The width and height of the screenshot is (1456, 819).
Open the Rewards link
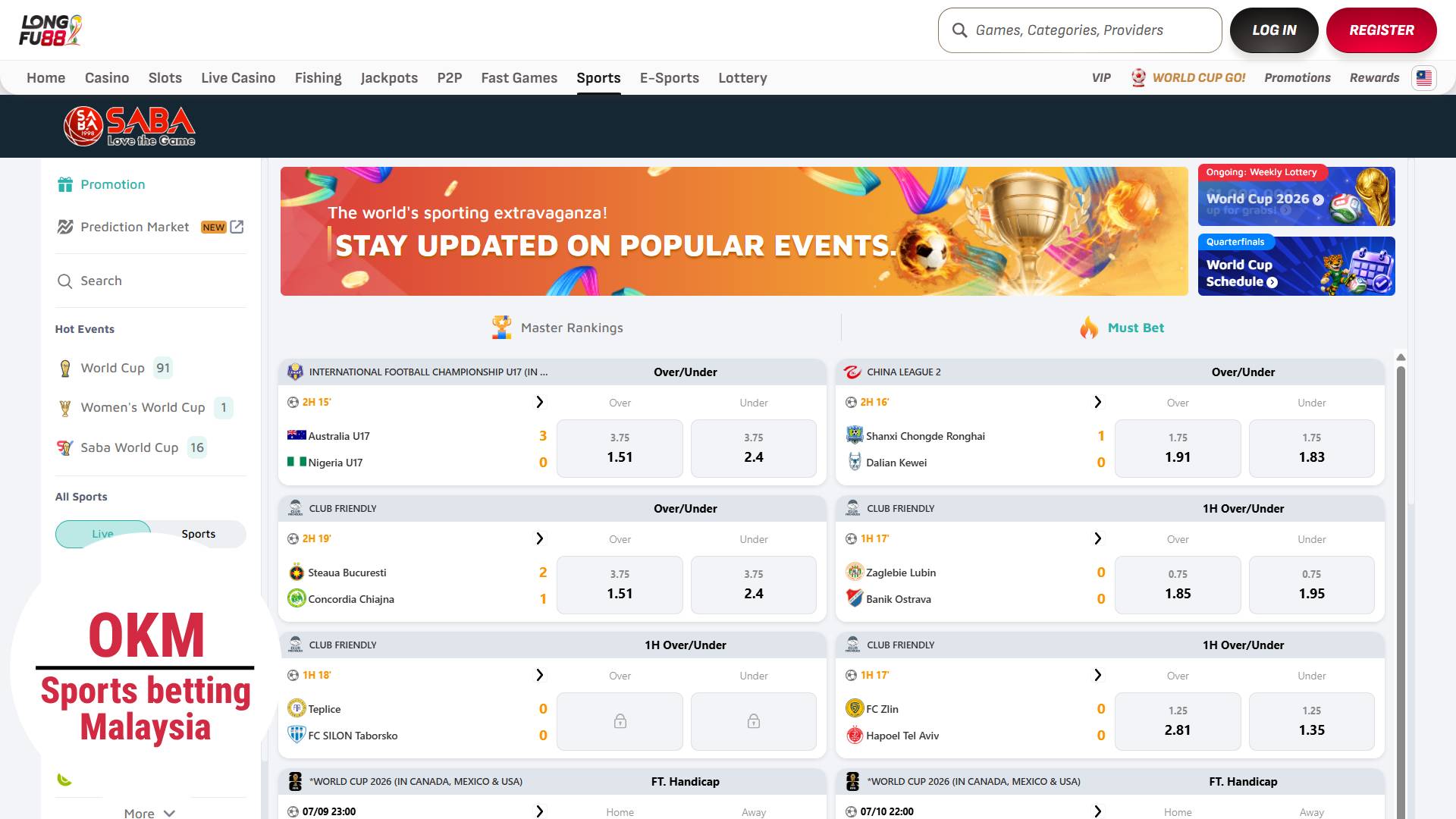pos(1374,78)
